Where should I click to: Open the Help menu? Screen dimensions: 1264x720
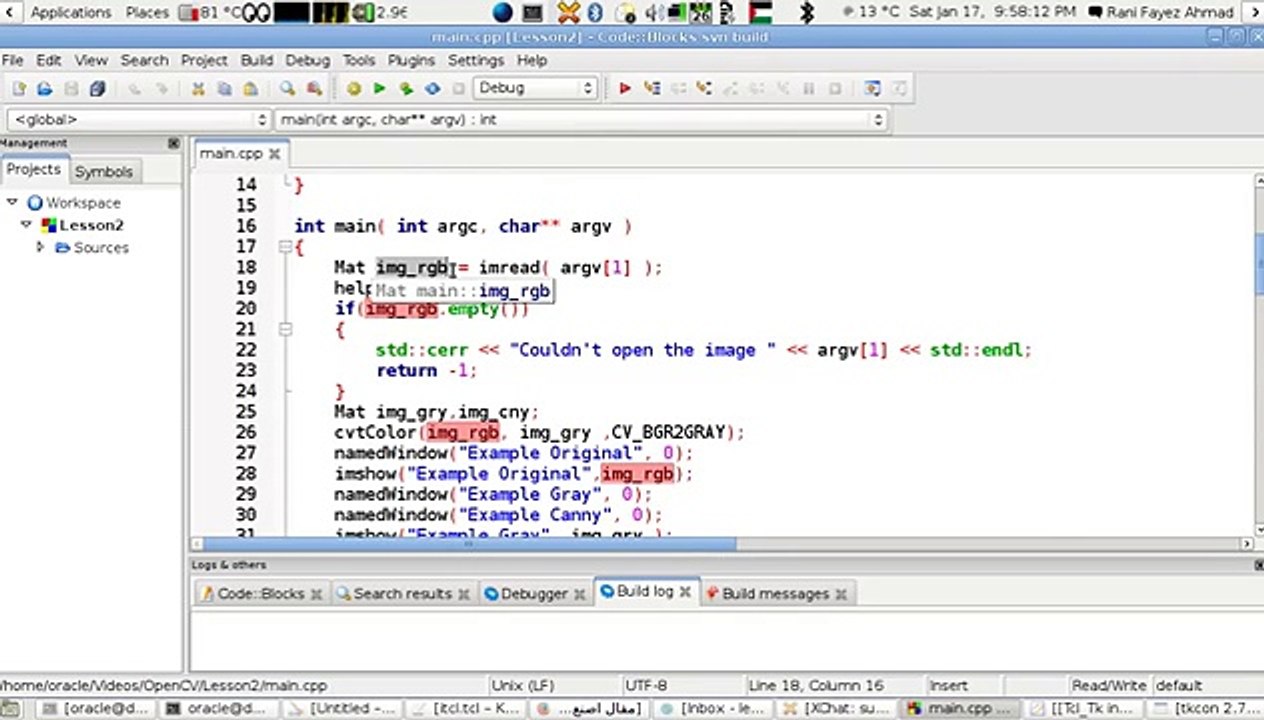[532, 60]
